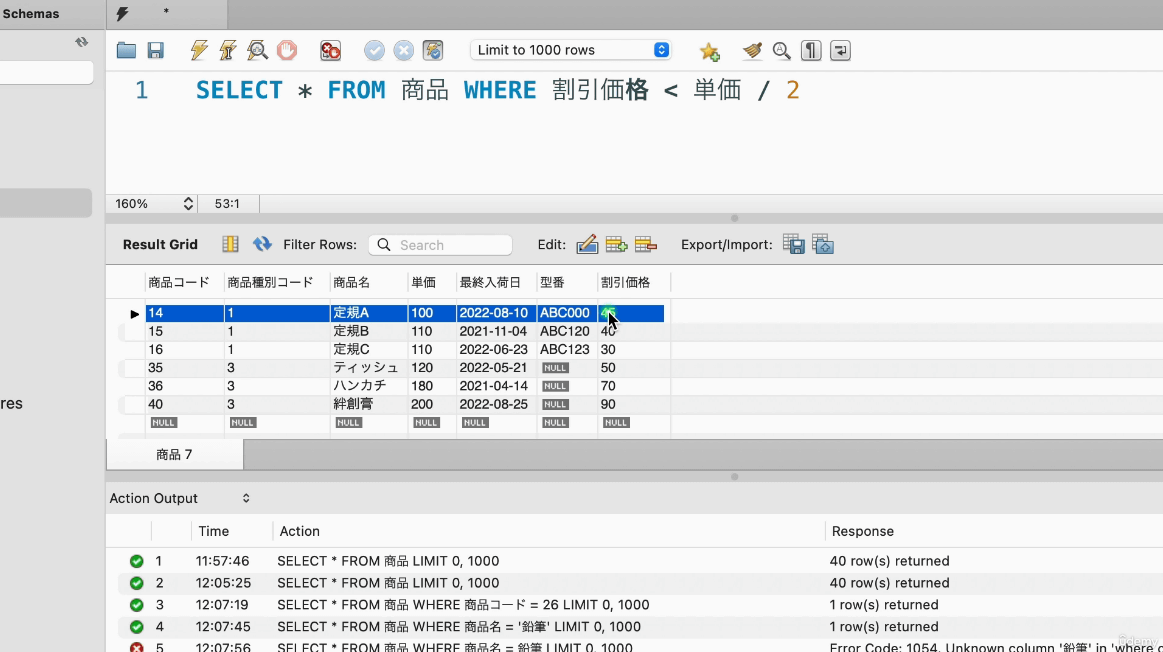Click the 商品名 column header
Viewport: 1163px width, 652px height.
pyautogui.click(x=352, y=282)
